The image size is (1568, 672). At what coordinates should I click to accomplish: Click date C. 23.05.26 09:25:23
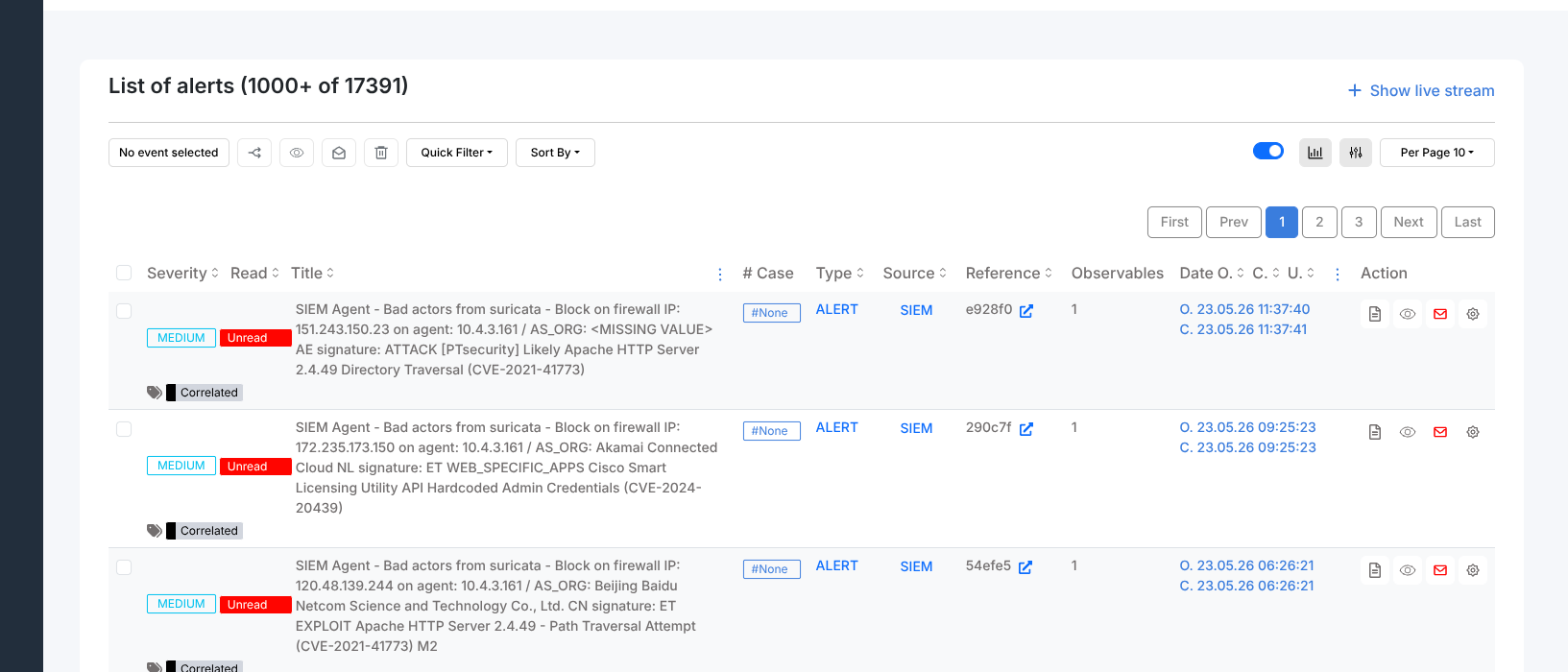(x=1248, y=447)
